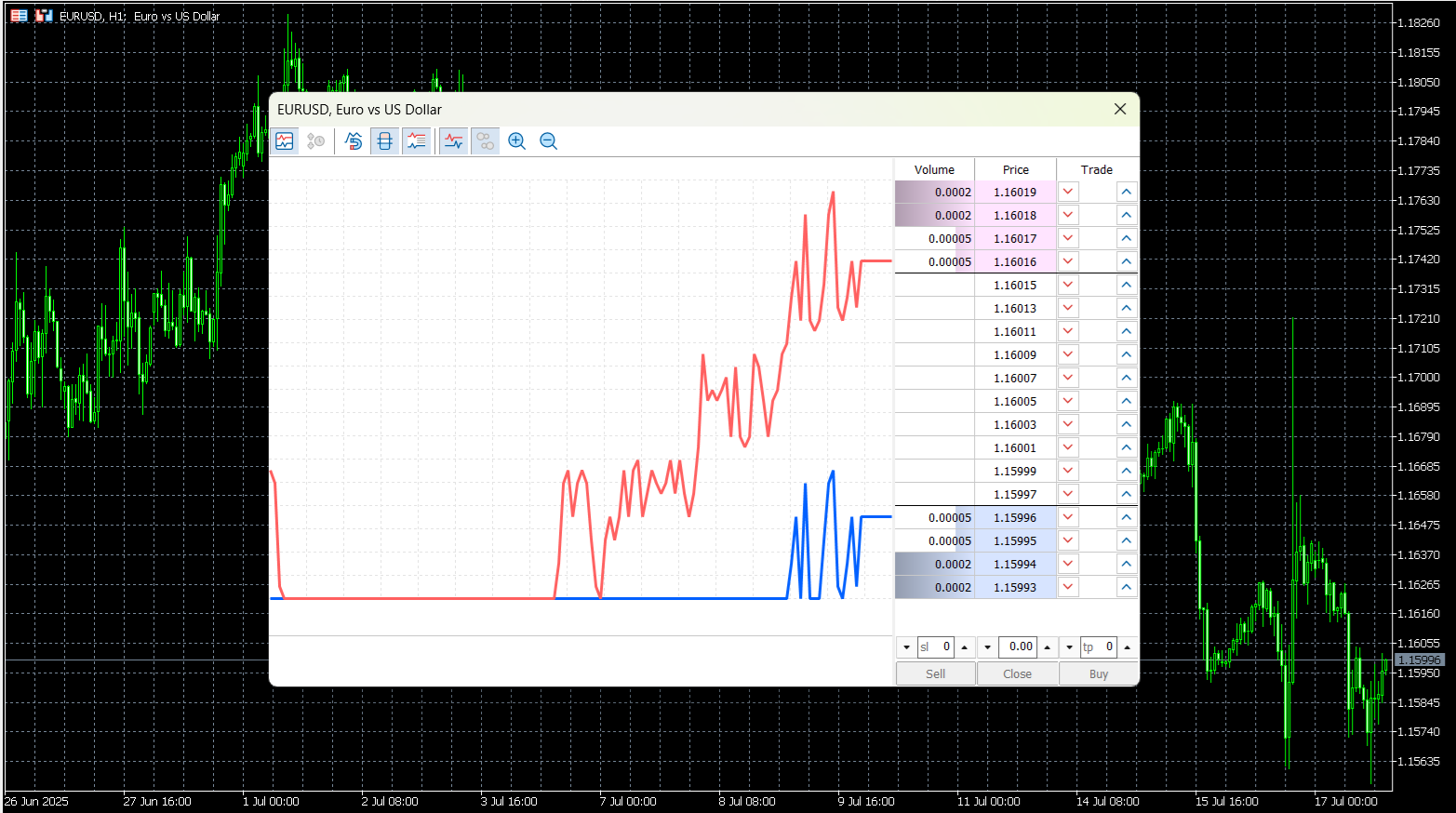Viewport: 1456px width, 813px height.
Task: Decrease the stop loss value arrow
Action: [906, 647]
